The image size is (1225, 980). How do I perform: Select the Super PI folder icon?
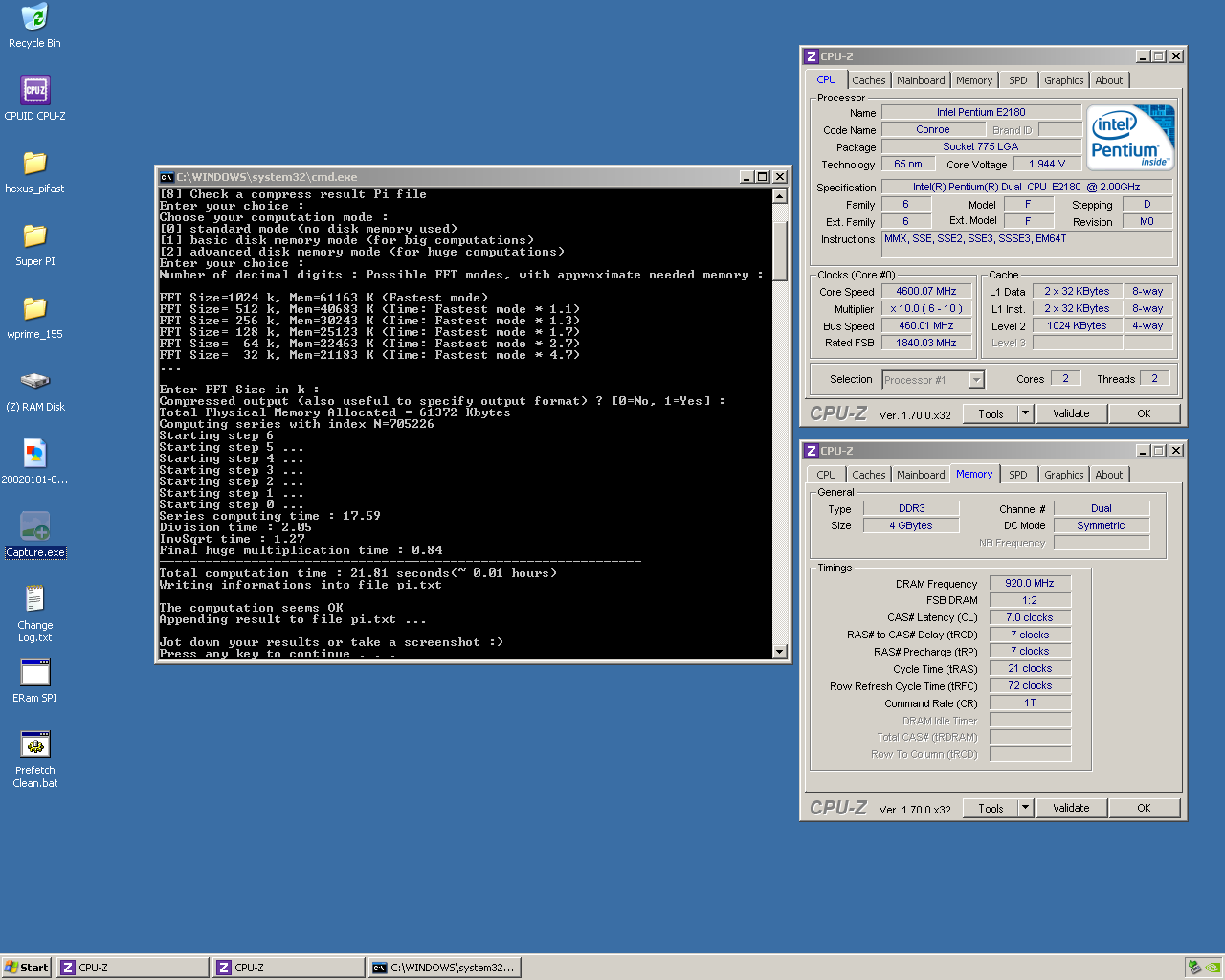pyautogui.click(x=34, y=244)
